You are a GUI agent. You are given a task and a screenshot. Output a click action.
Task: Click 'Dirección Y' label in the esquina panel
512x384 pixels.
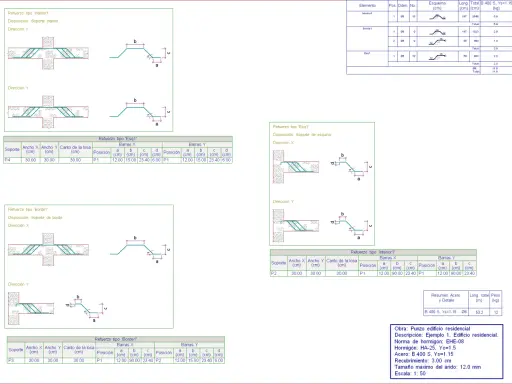(x=283, y=202)
